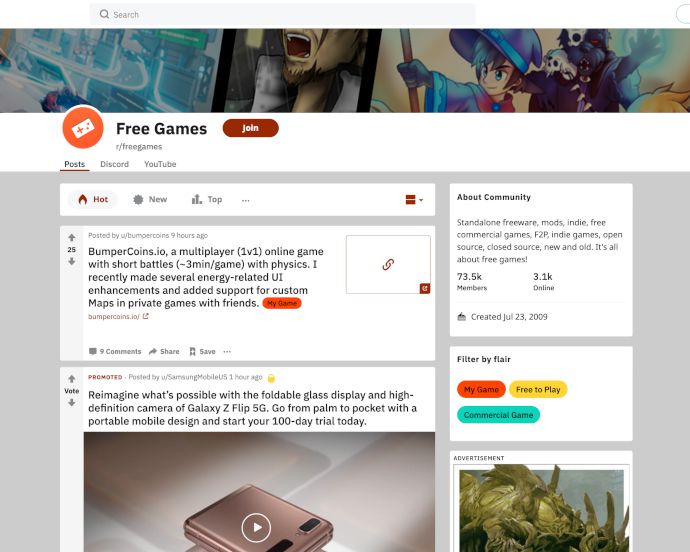Filter by Commercial Game flair
Viewport: 690px width, 552px height.
498,415
